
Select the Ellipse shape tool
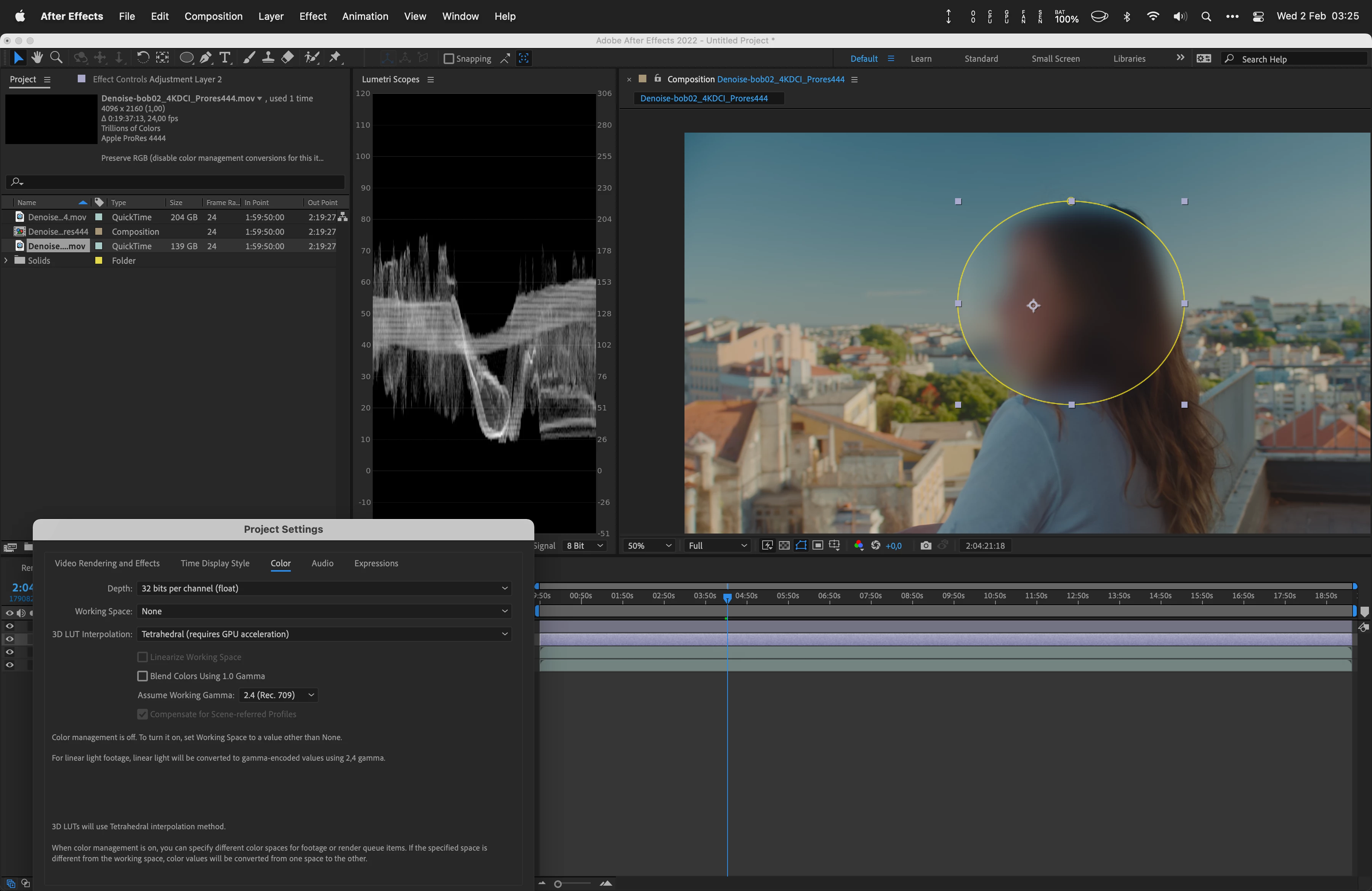coord(186,58)
